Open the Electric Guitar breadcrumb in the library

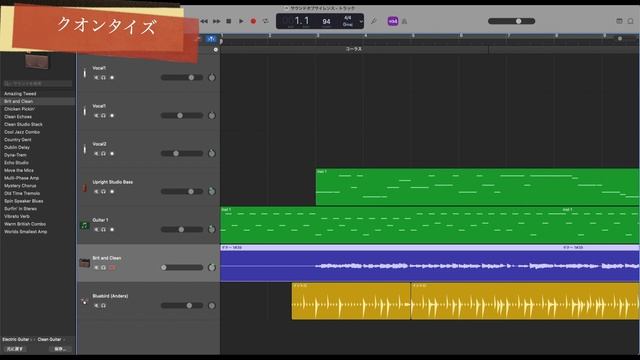16,339
